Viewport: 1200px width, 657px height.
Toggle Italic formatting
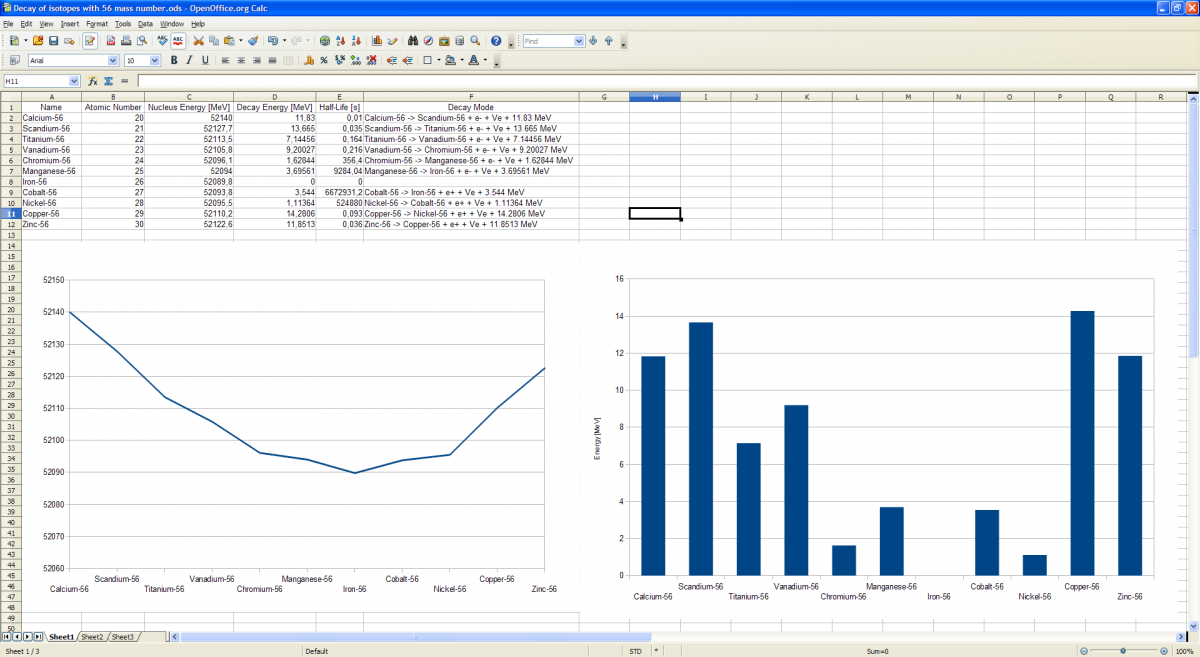coord(189,61)
